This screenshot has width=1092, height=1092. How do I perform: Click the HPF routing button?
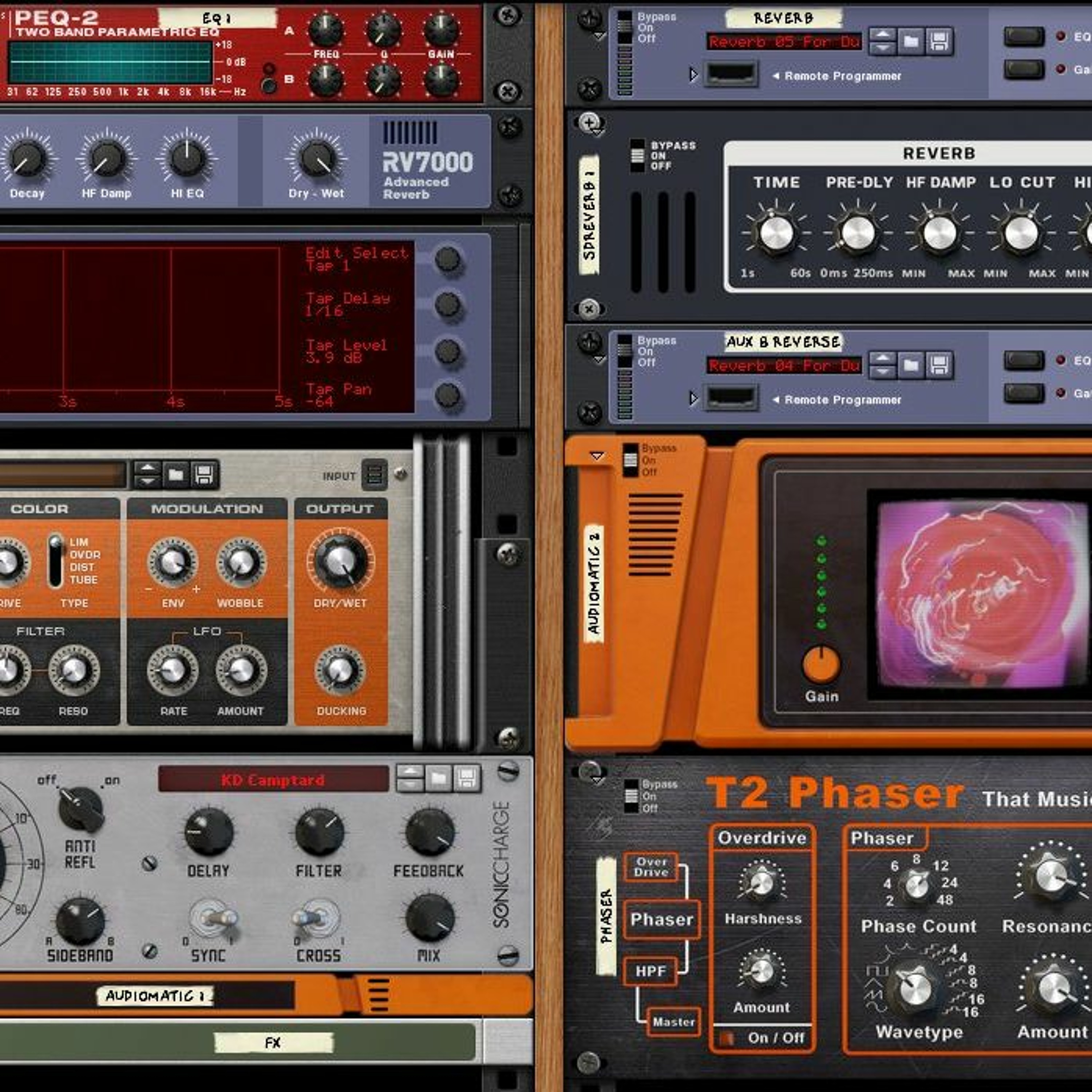point(650,972)
